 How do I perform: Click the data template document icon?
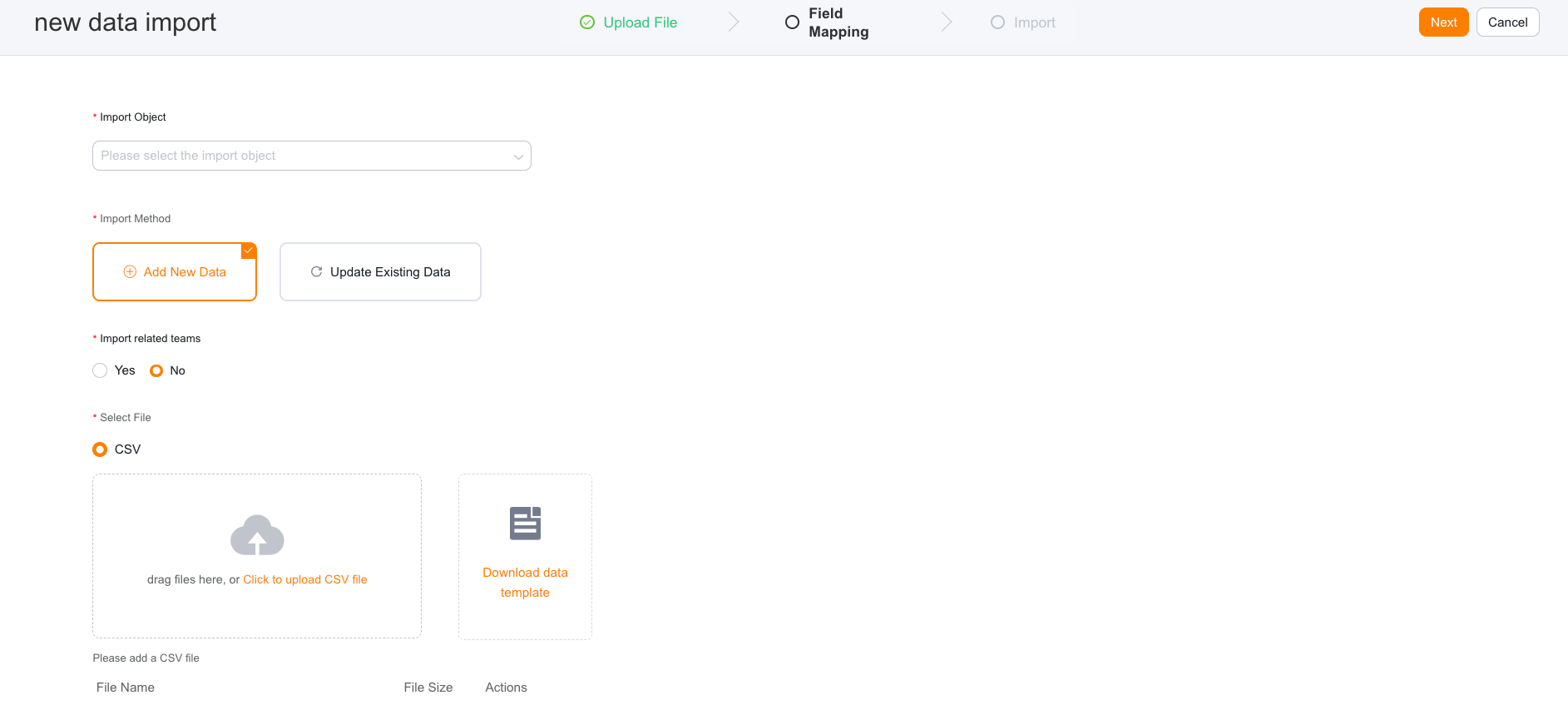pyautogui.click(x=525, y=524)
